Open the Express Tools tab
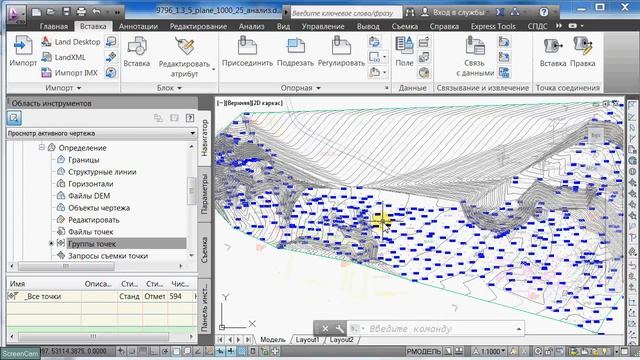The width and height of the screenshot is (640, 360). pyautogui.click(x=493, y=26)
